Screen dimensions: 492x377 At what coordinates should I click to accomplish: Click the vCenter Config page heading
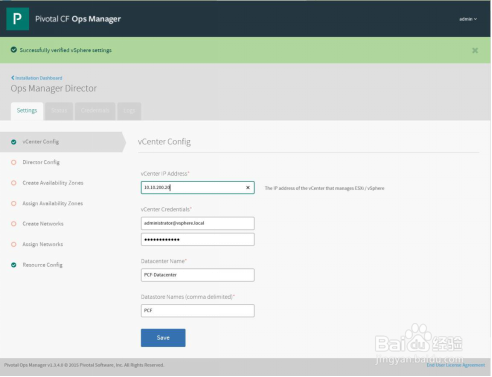click(x=164, y=142)
